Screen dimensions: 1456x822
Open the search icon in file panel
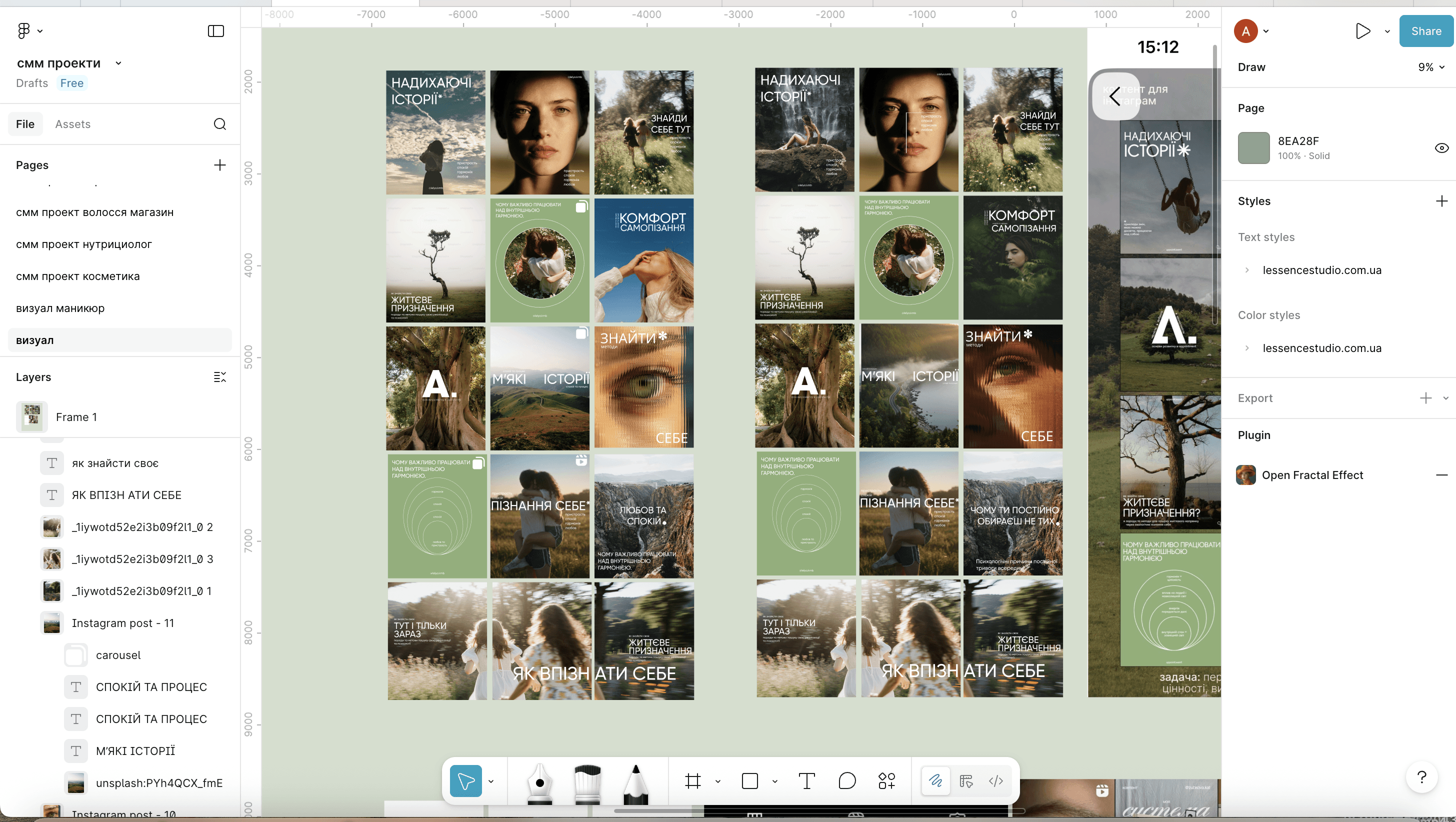[x=220, y=124]
